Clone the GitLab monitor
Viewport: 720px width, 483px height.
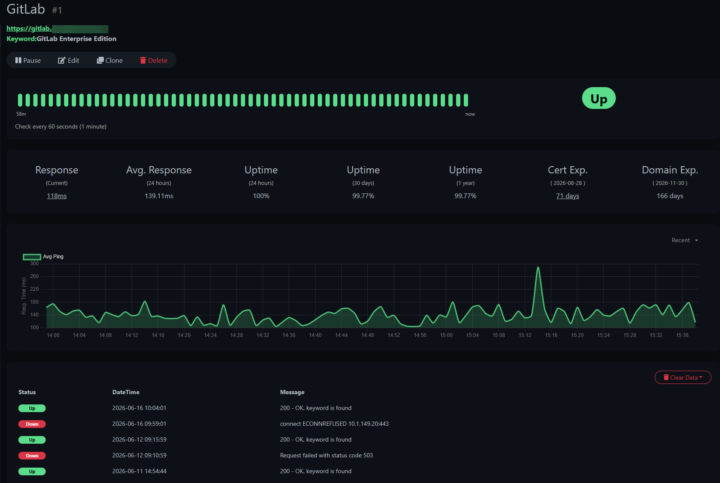click(109, 60)
